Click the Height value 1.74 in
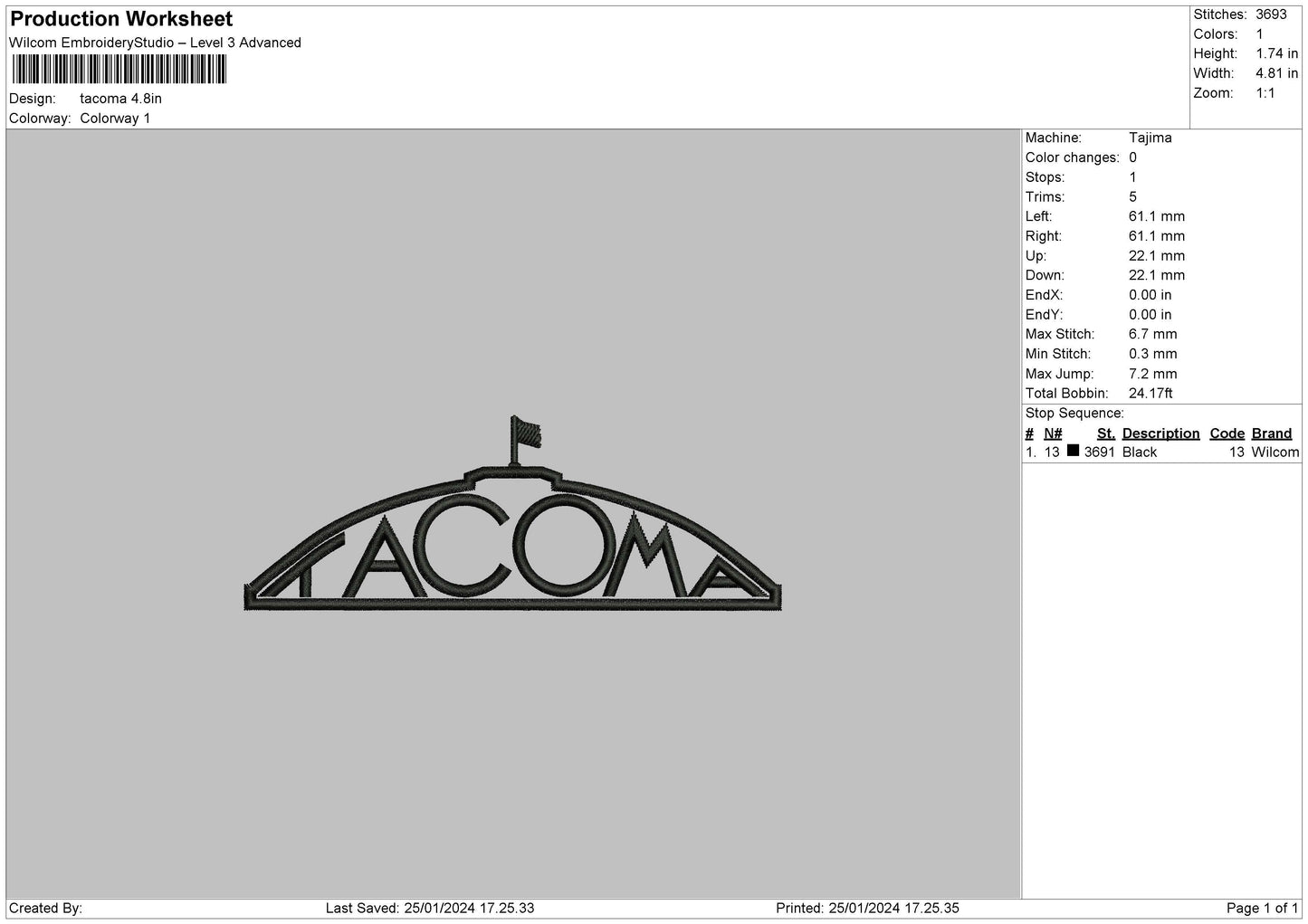The height and width of the screenshot is (924, 1308). click(x=1276, y=54)
